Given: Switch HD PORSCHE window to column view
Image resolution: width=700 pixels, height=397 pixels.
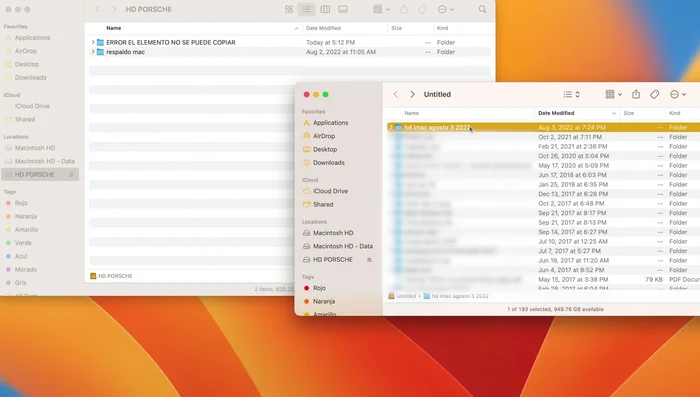Looking at the screenshot, I should [x=325, y=9].
